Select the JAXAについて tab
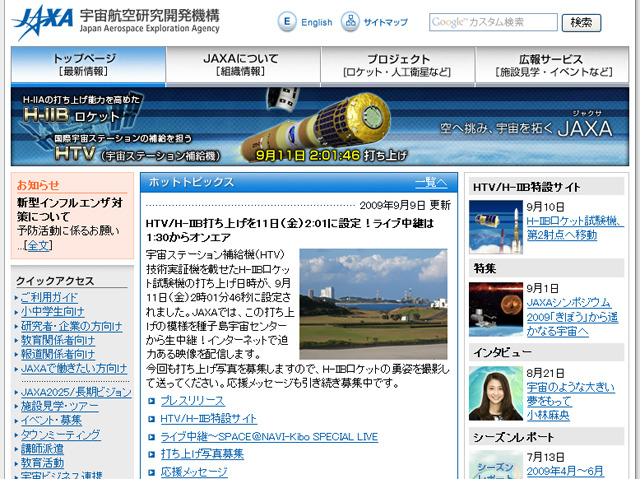Viewport: 640px width, 479px height. pos(243,66)
